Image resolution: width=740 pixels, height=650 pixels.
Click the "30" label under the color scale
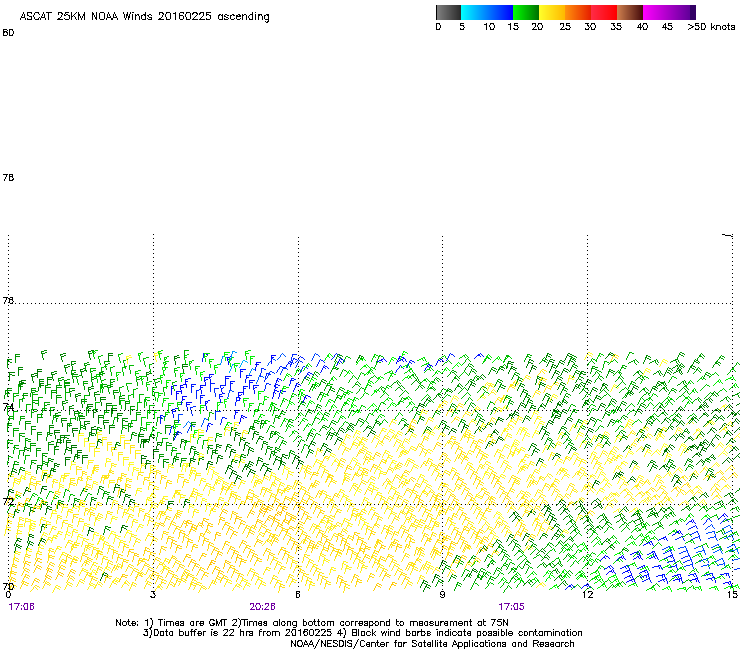590,27
